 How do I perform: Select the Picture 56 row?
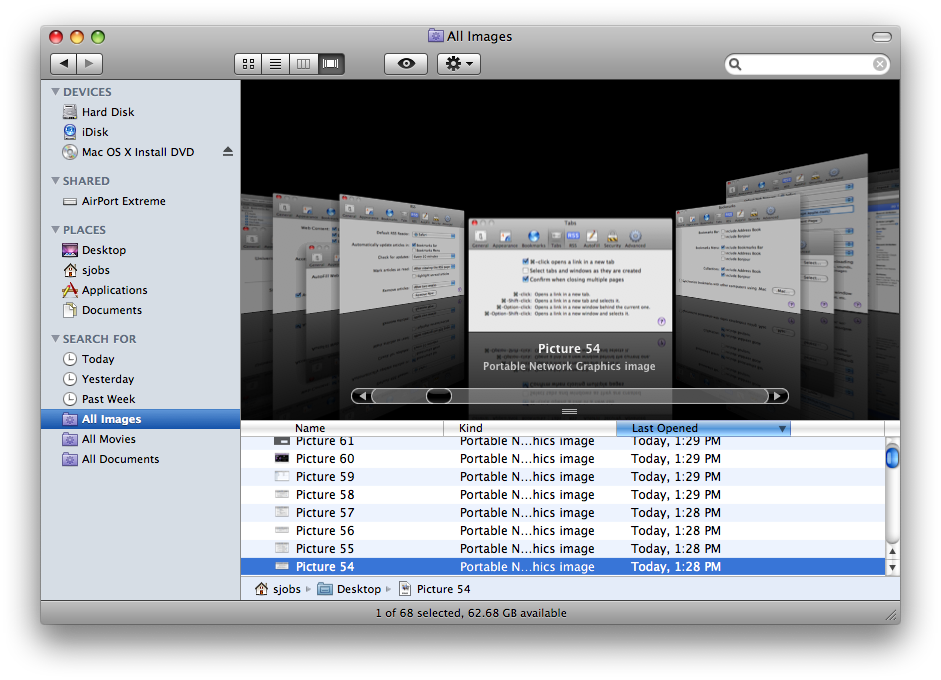point(563,531)
